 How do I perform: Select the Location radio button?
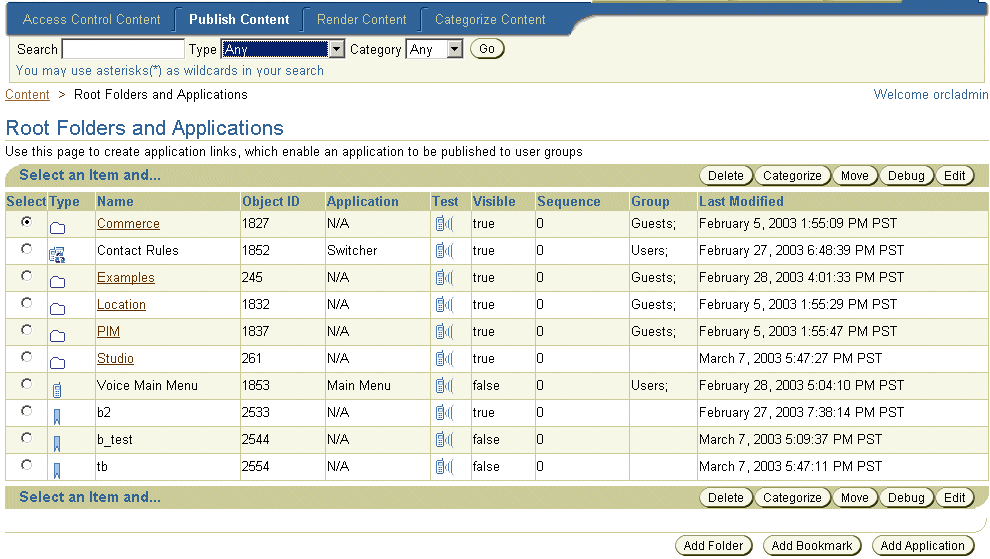click(x=26, y=303)
